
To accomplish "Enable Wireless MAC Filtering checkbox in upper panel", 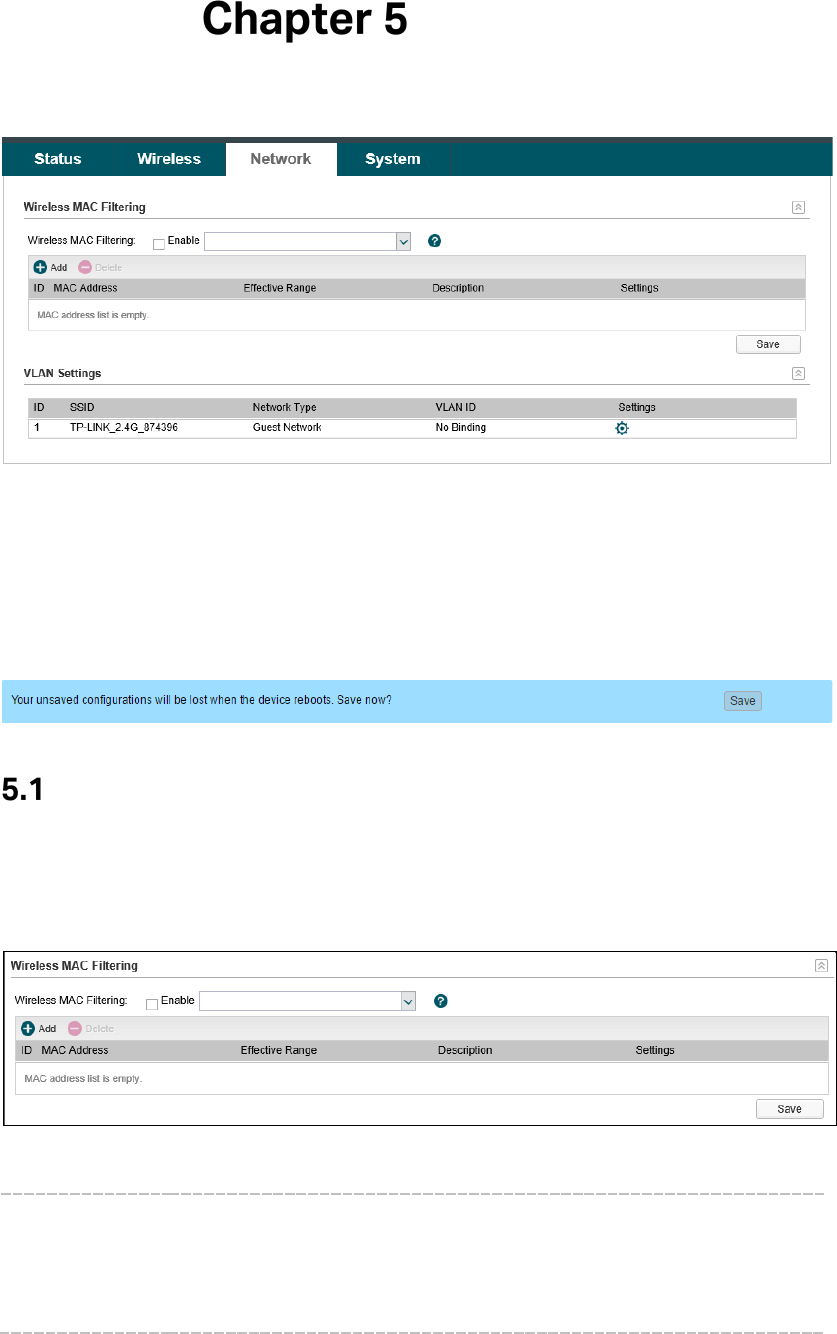I will (x=158, y=243).
